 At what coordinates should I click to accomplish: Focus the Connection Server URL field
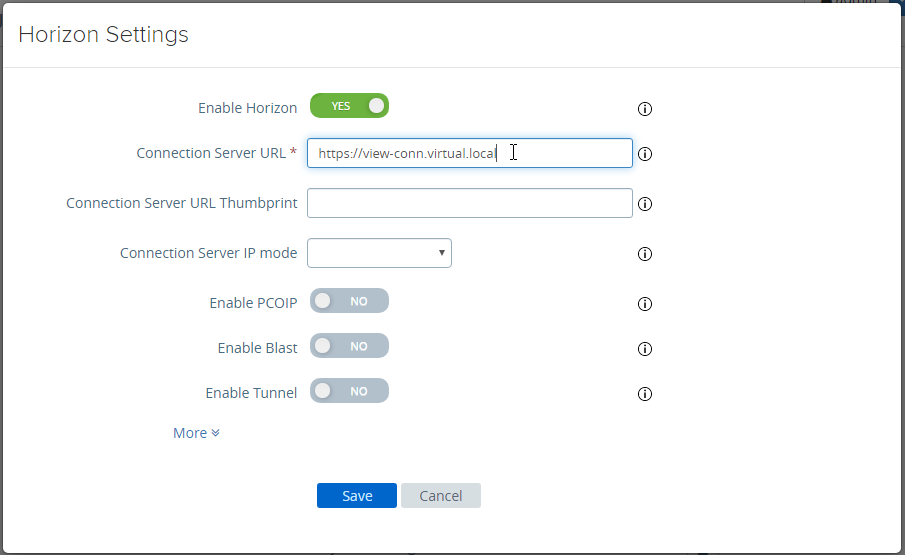pos(470,153)
